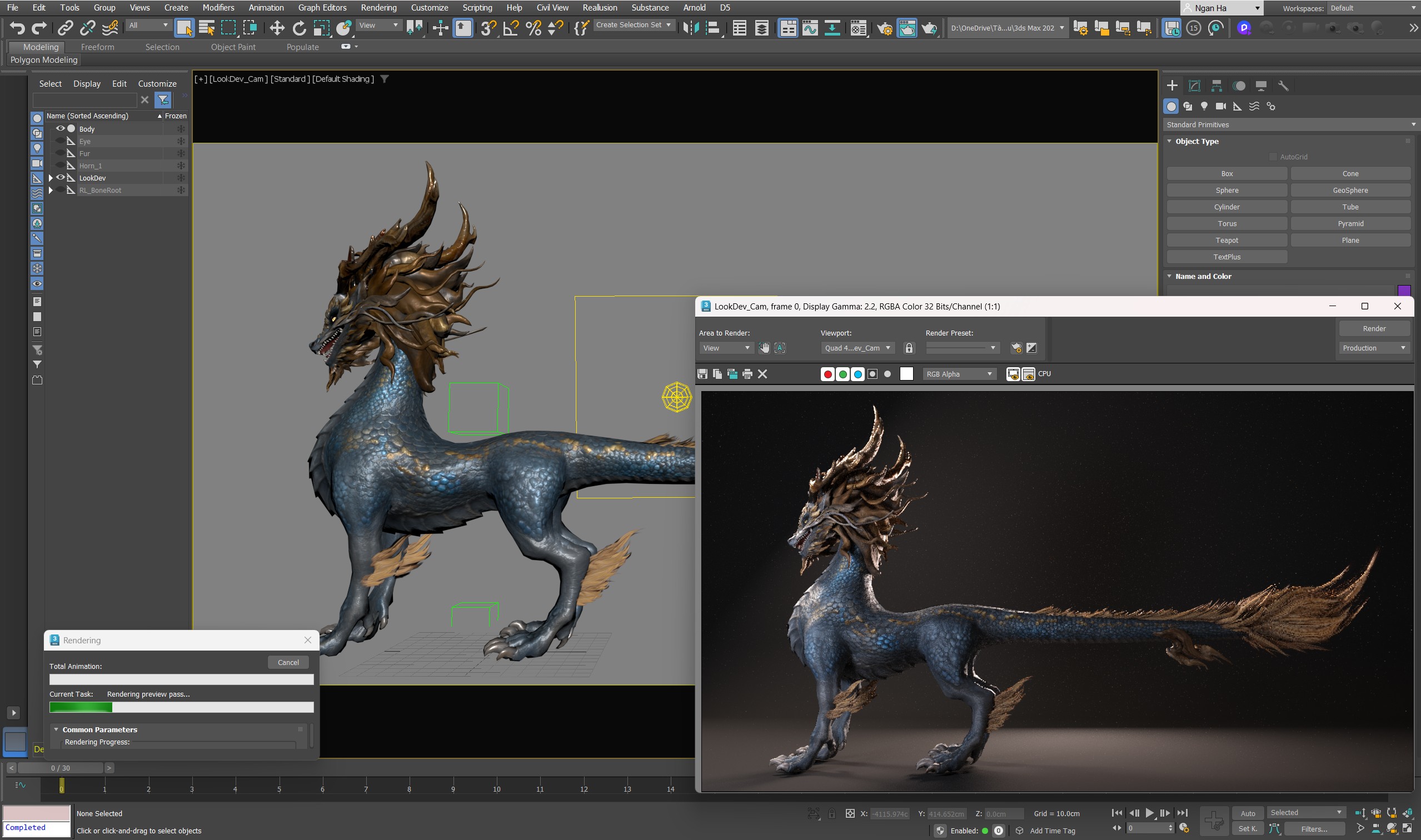Select the Move transform tool
This screenshot has height=840, width=1421.
tap(277, 28)
